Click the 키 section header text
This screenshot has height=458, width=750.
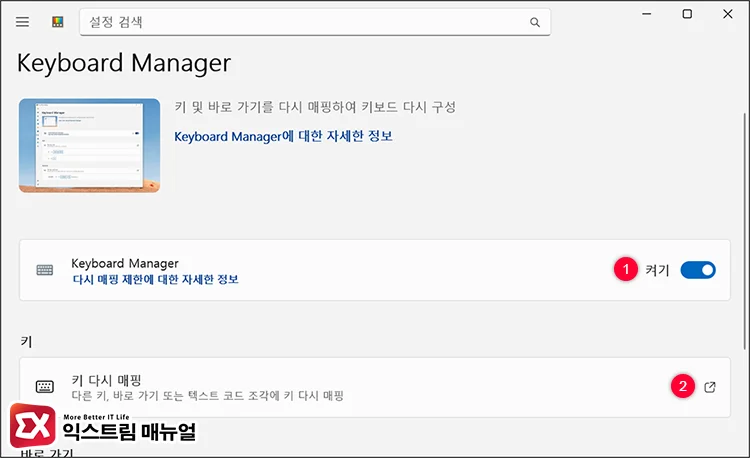point(26,341)
